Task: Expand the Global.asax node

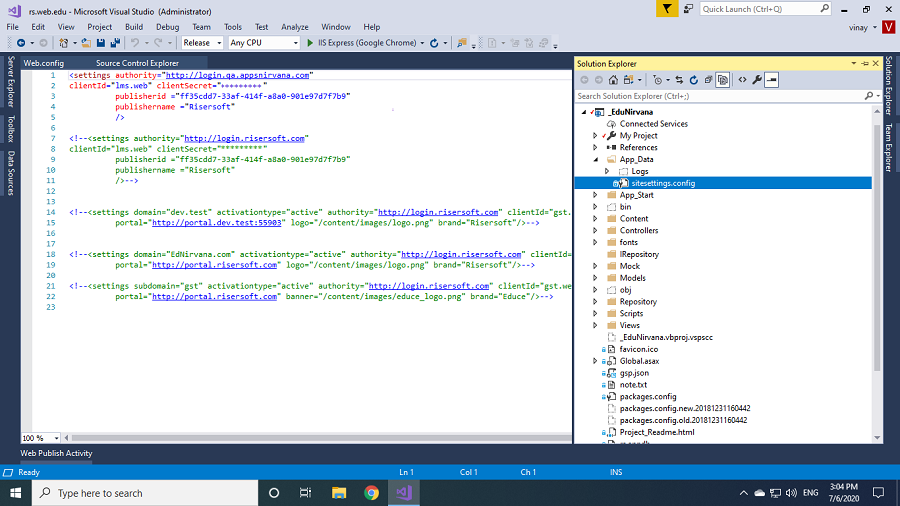Action: tap(595, 361)
